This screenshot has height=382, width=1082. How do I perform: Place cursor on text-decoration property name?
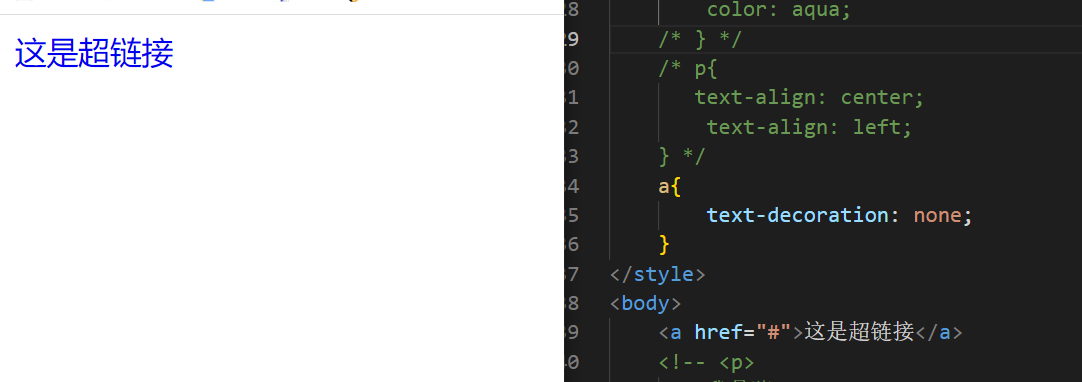tap(798, 215)
